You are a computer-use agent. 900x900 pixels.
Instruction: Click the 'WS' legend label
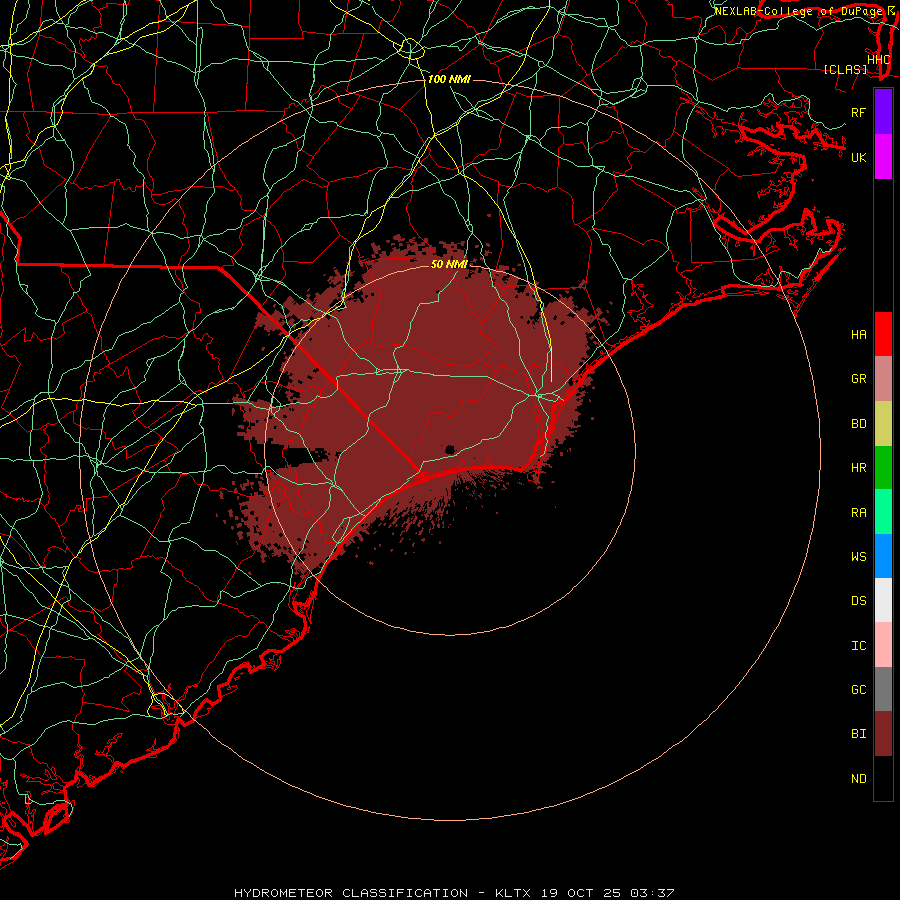tap(858, 557)
